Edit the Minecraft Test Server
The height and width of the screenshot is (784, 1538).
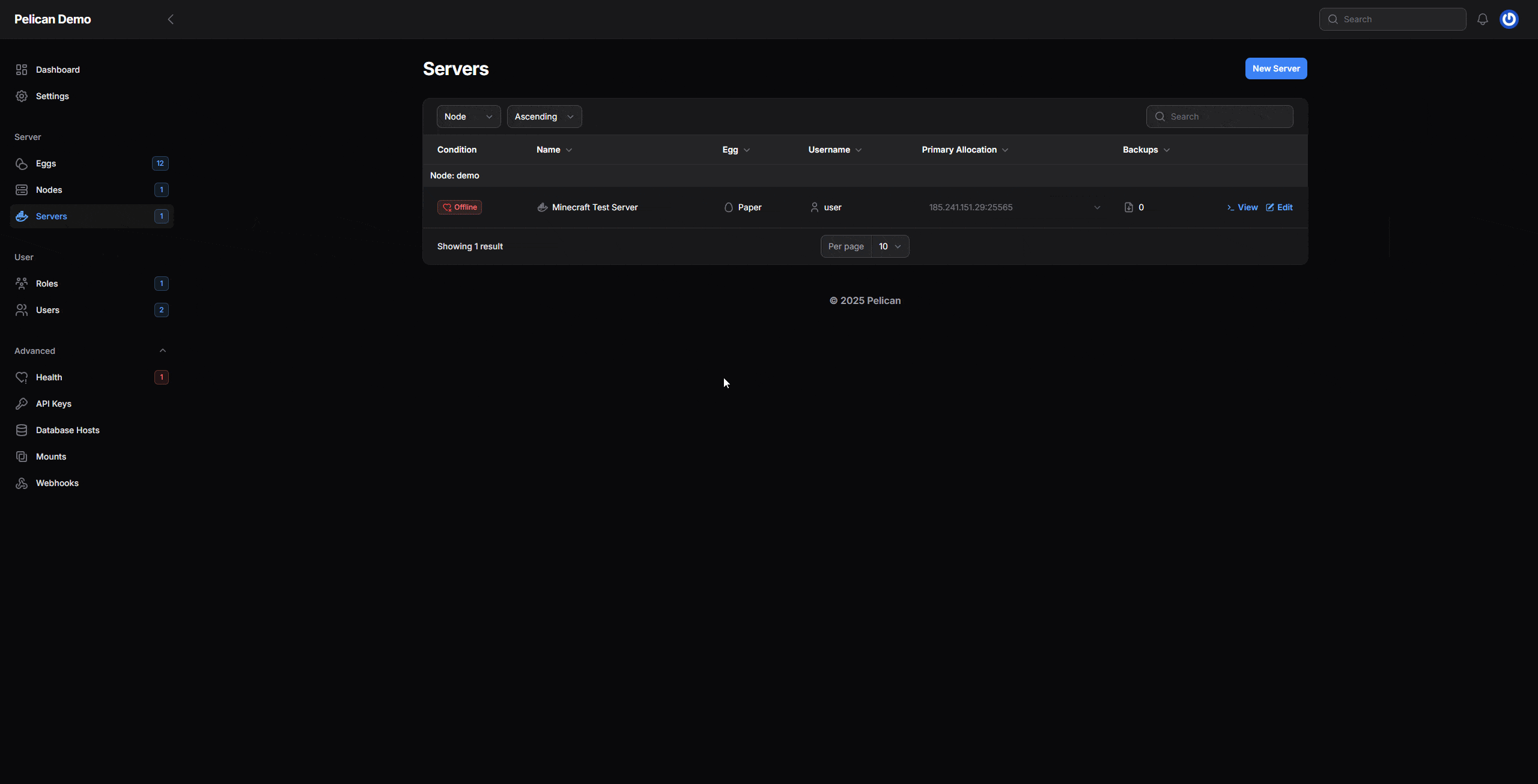(x=1280, y=207)
